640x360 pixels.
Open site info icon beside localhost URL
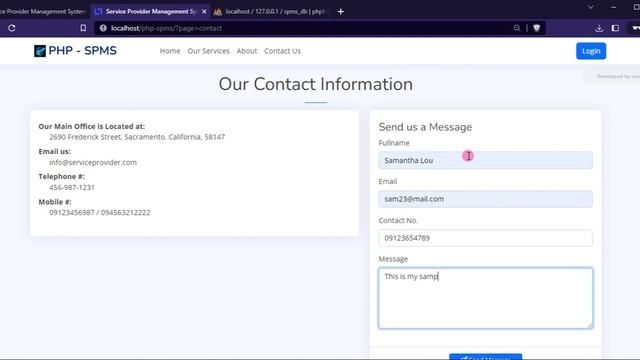(103, 28)
